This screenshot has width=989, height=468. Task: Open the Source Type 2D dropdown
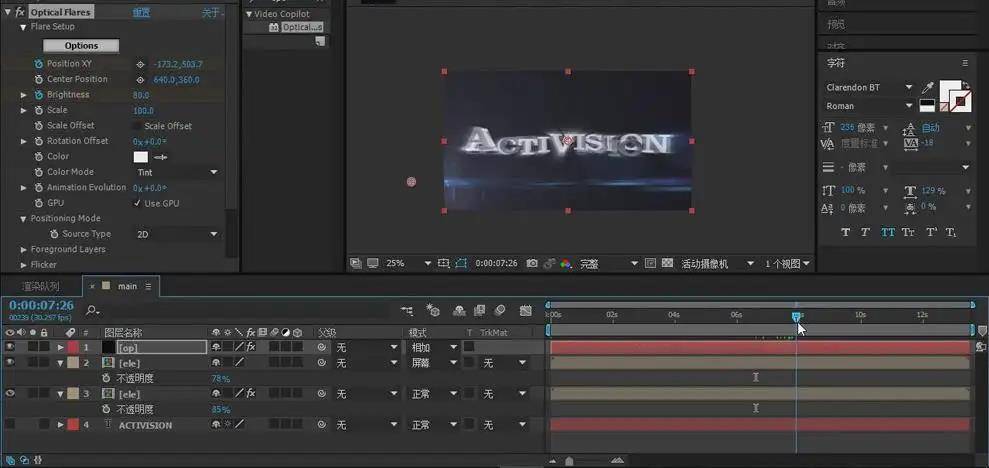click(176, 234)
